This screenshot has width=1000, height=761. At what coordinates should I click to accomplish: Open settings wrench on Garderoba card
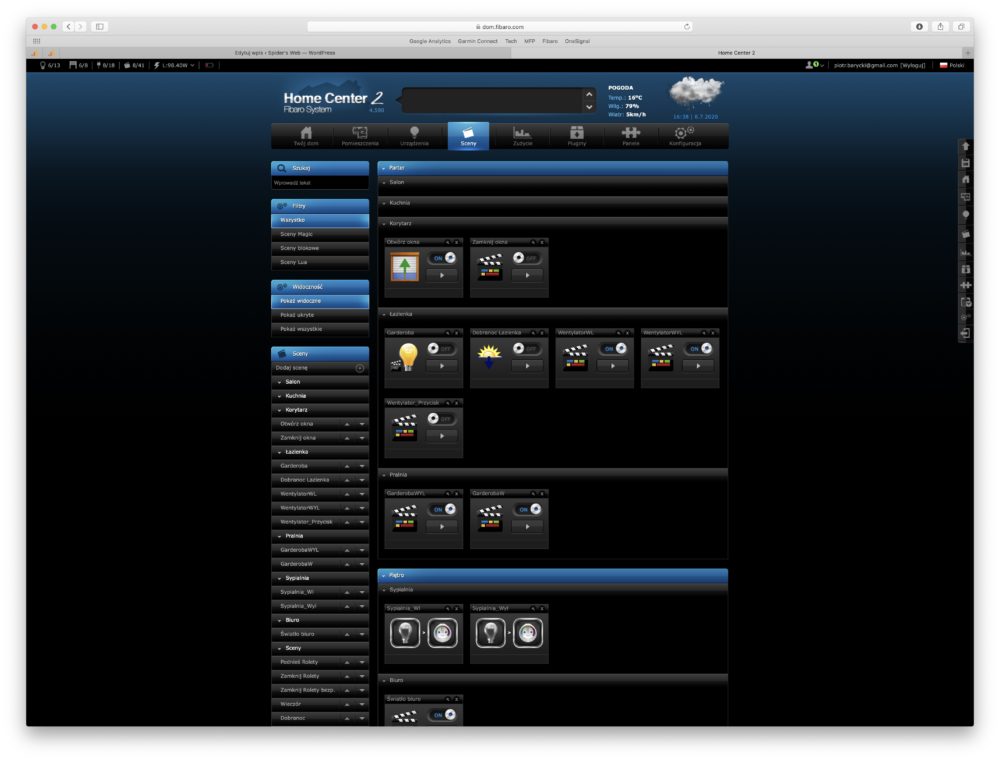coord(448,333)
